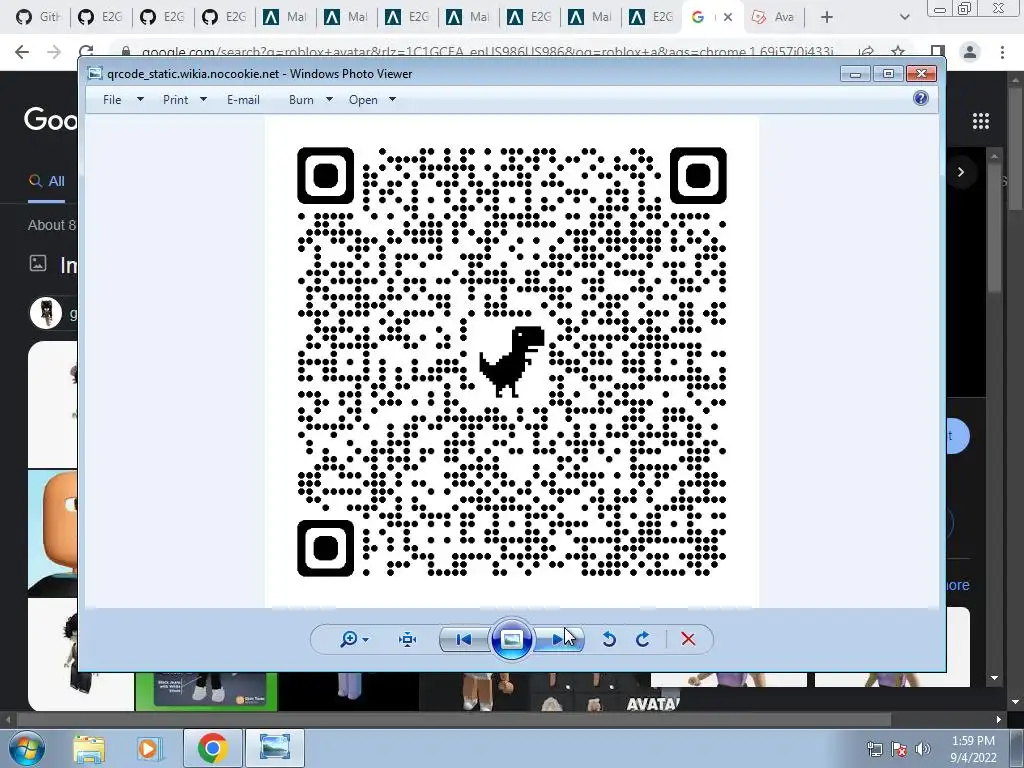Screen dimensions: 1024x768
Task: Open Photo Viewer help icon
Action: [x=921, y=99]
